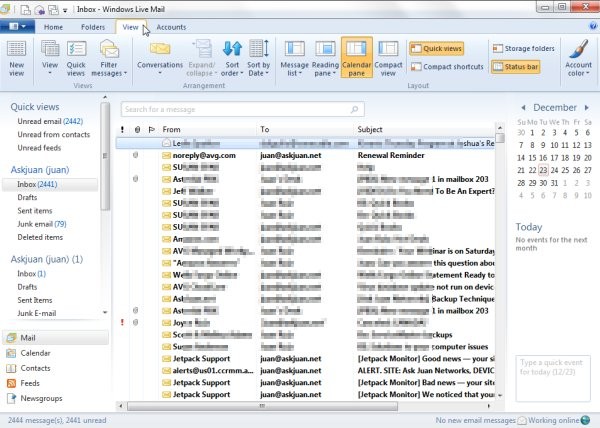Click the Search for a message field

pyautogui.click(x=243, y=109)
